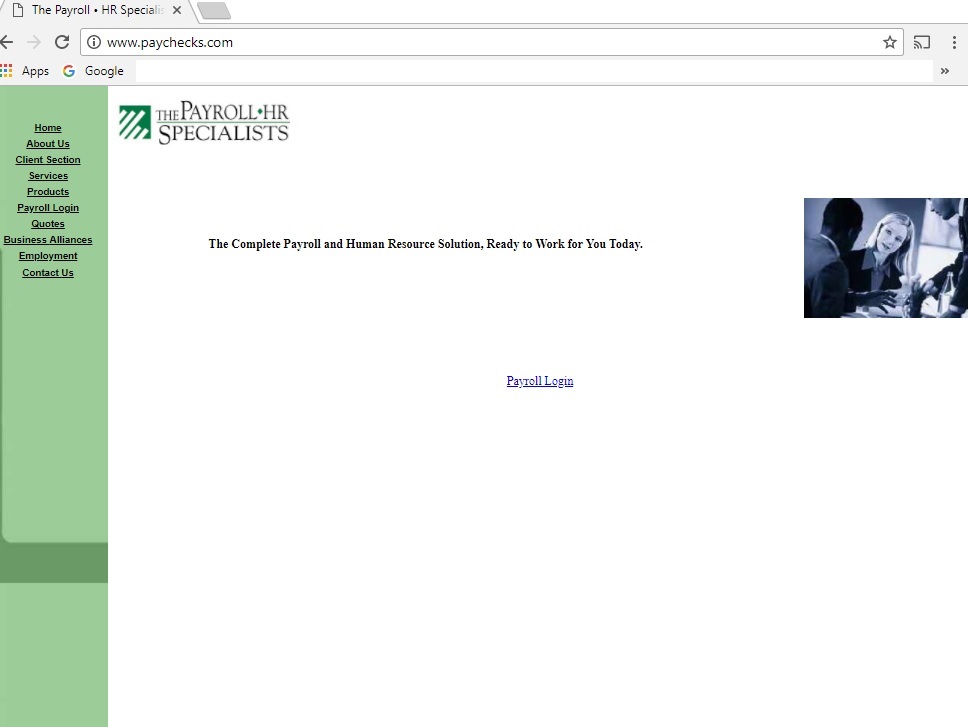Click the browser forward arrow
968x727 pixels.
click(x=34, y=42)
